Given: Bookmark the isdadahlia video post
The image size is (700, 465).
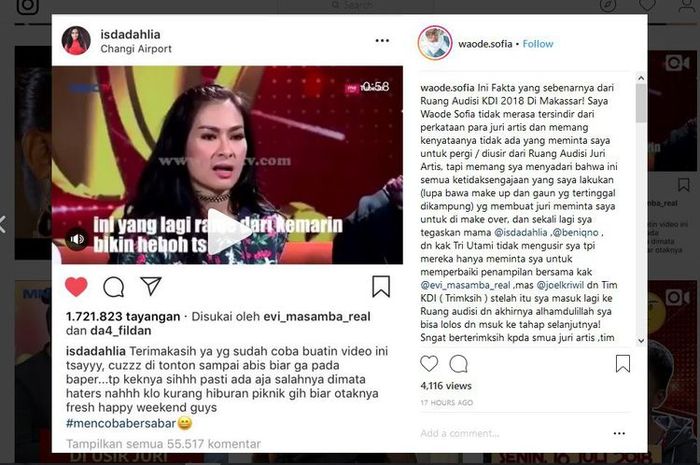Looking at the screenshot, I should pyautogui.click(x=381, y=286).
